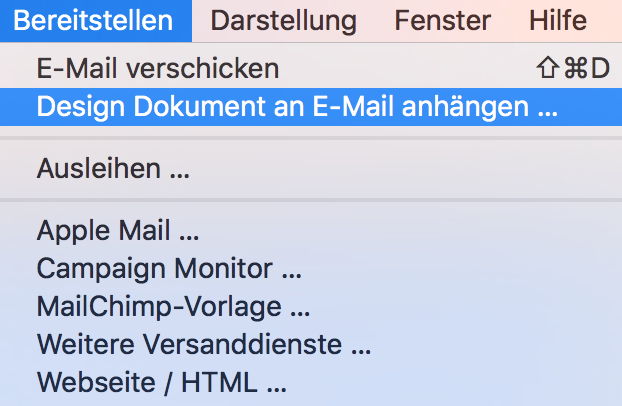Choose E-Mail verschicken from the menu

311,69
